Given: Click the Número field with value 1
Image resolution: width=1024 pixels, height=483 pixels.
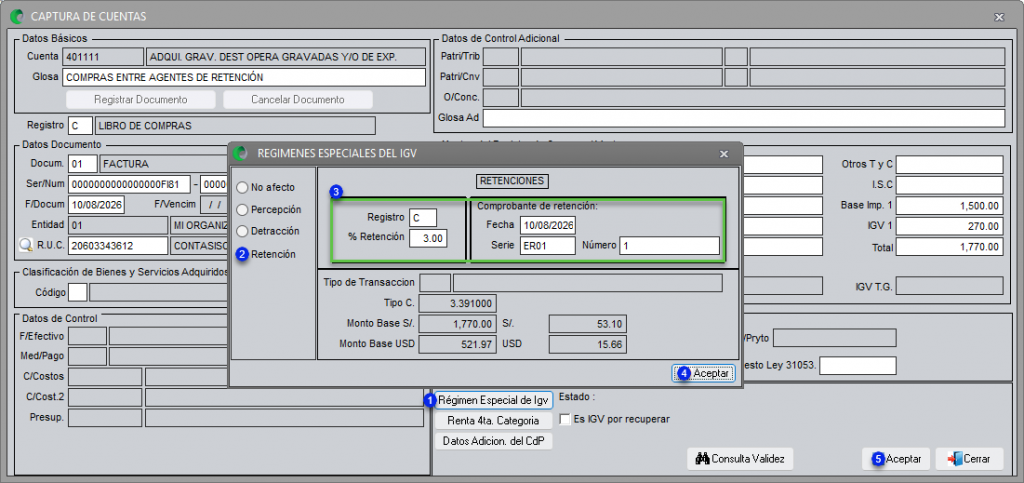Looking at the screenshot, I should 669,245.
